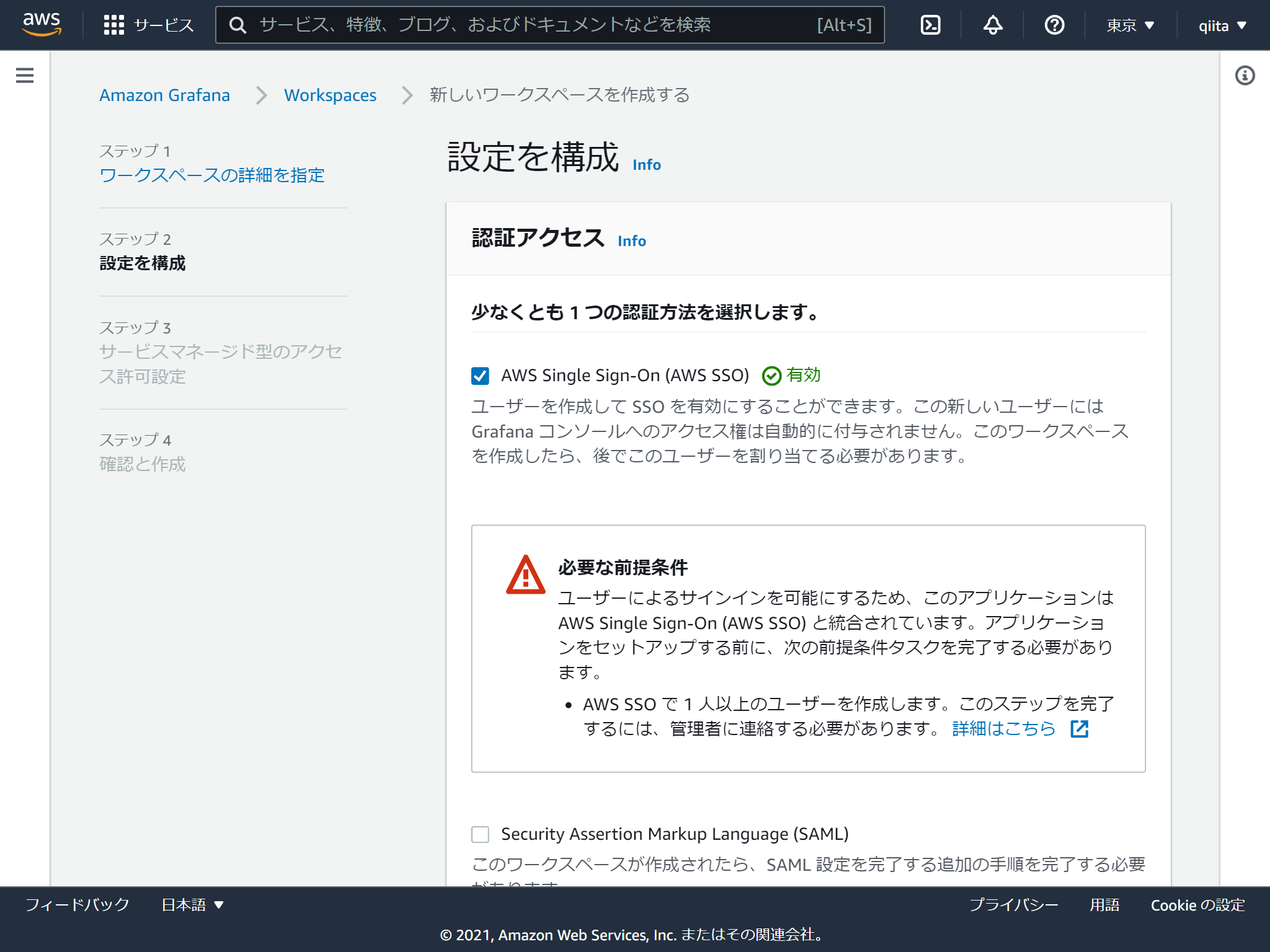Expand the qiita account dropdown
Screen dimensions: 1270x952
click(1222, 25)
